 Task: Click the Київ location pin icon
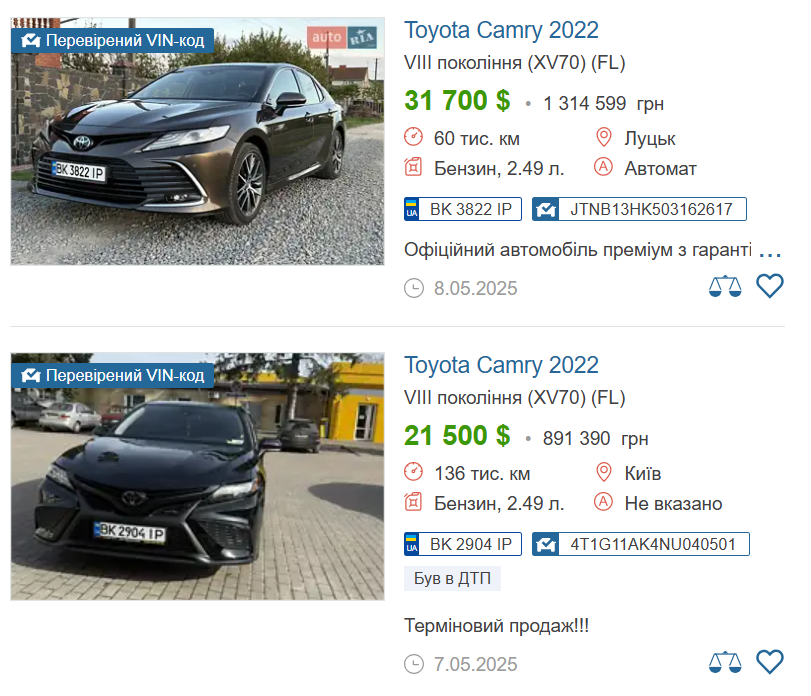pyautogui.click(x=603, y=473)
